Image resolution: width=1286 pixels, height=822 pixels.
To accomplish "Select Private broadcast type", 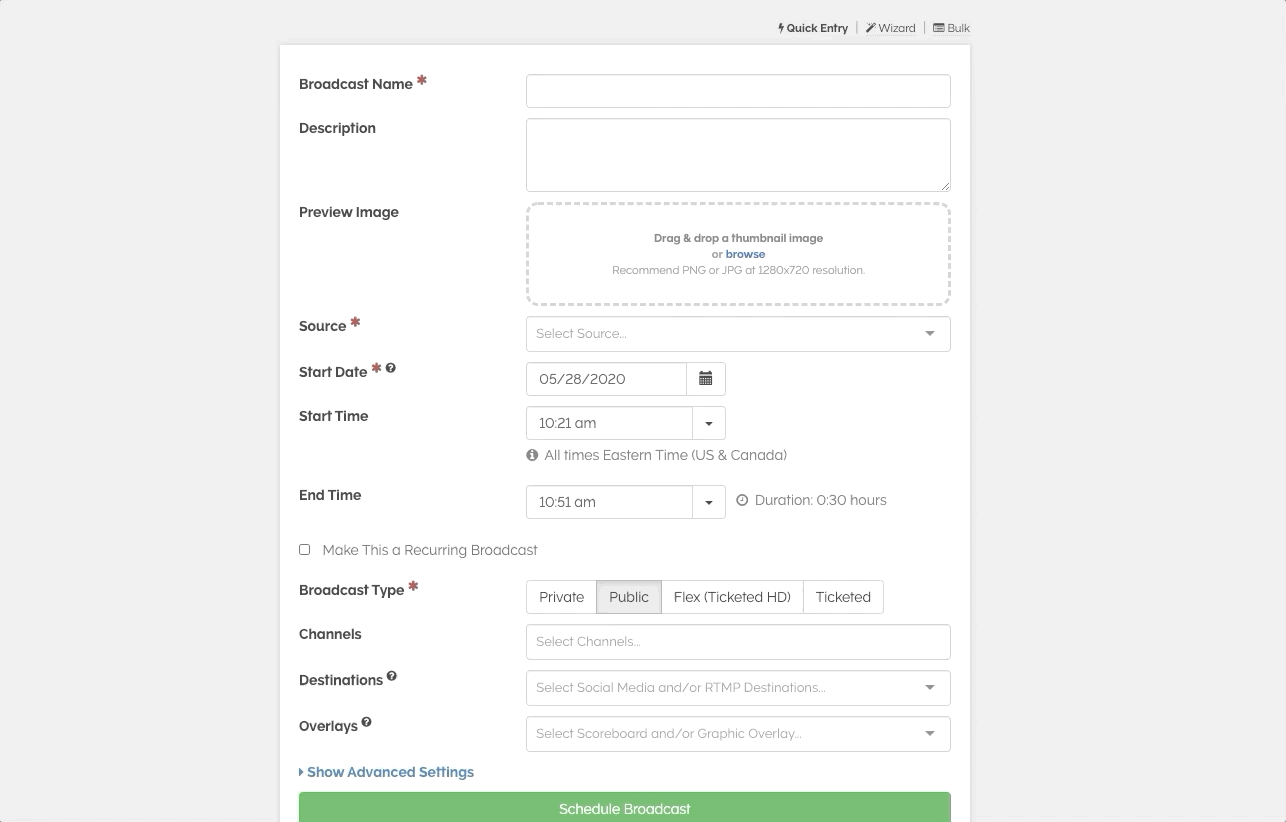I will click(x=561, y=597).
